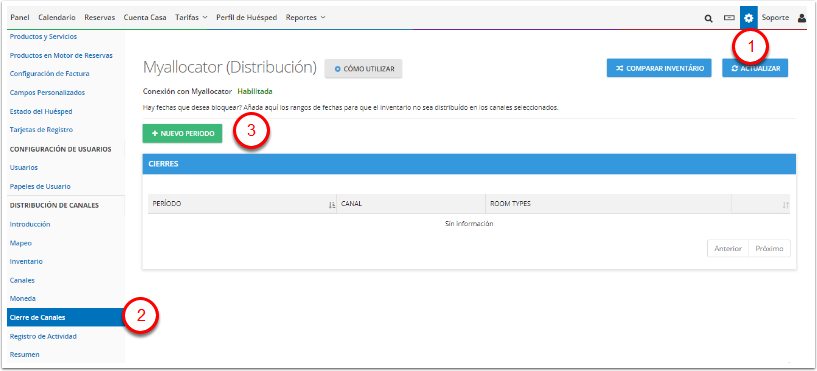Screen dimensions: 817x371
Task: Open Introducción under Distribución de Canales
Action: [x=30, y=225]
